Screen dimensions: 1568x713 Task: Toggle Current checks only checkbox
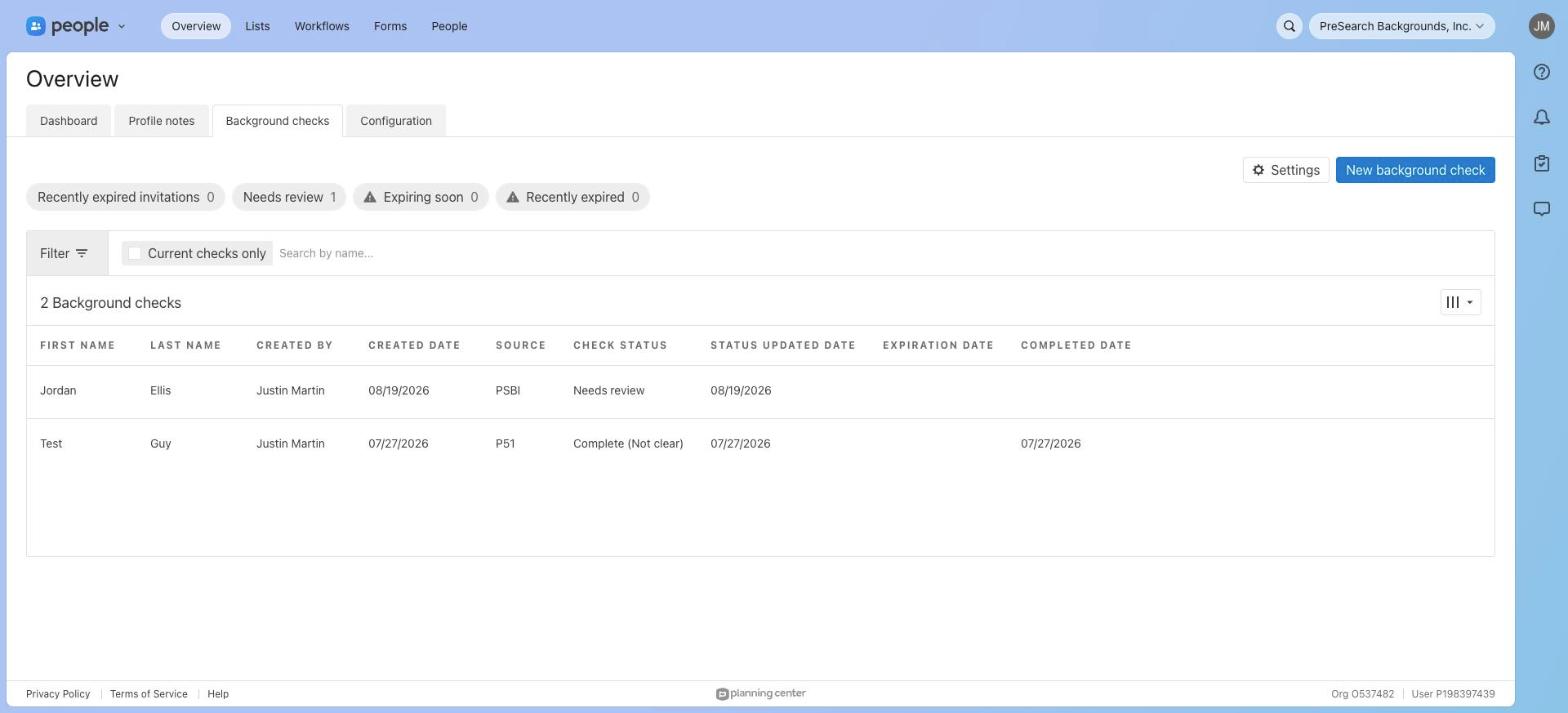[135, 253]
